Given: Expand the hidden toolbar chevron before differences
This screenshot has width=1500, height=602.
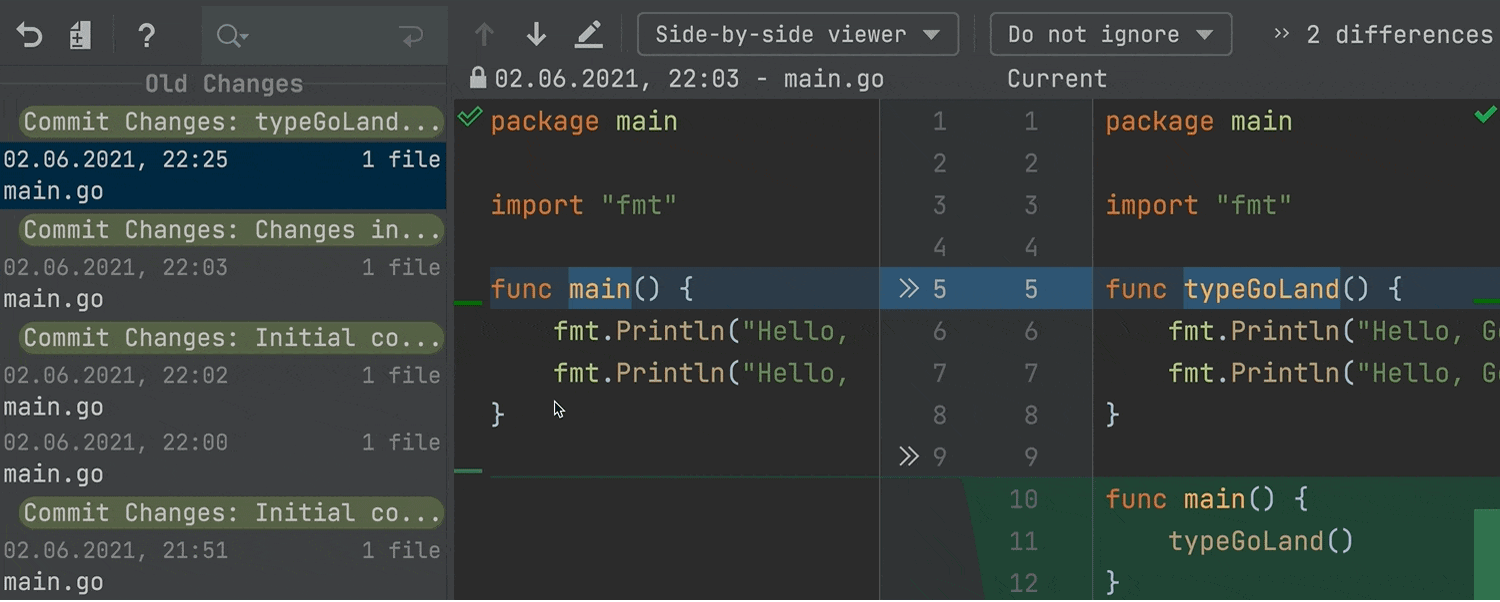Looking at the screenshot, I should tap(1281, 34).
